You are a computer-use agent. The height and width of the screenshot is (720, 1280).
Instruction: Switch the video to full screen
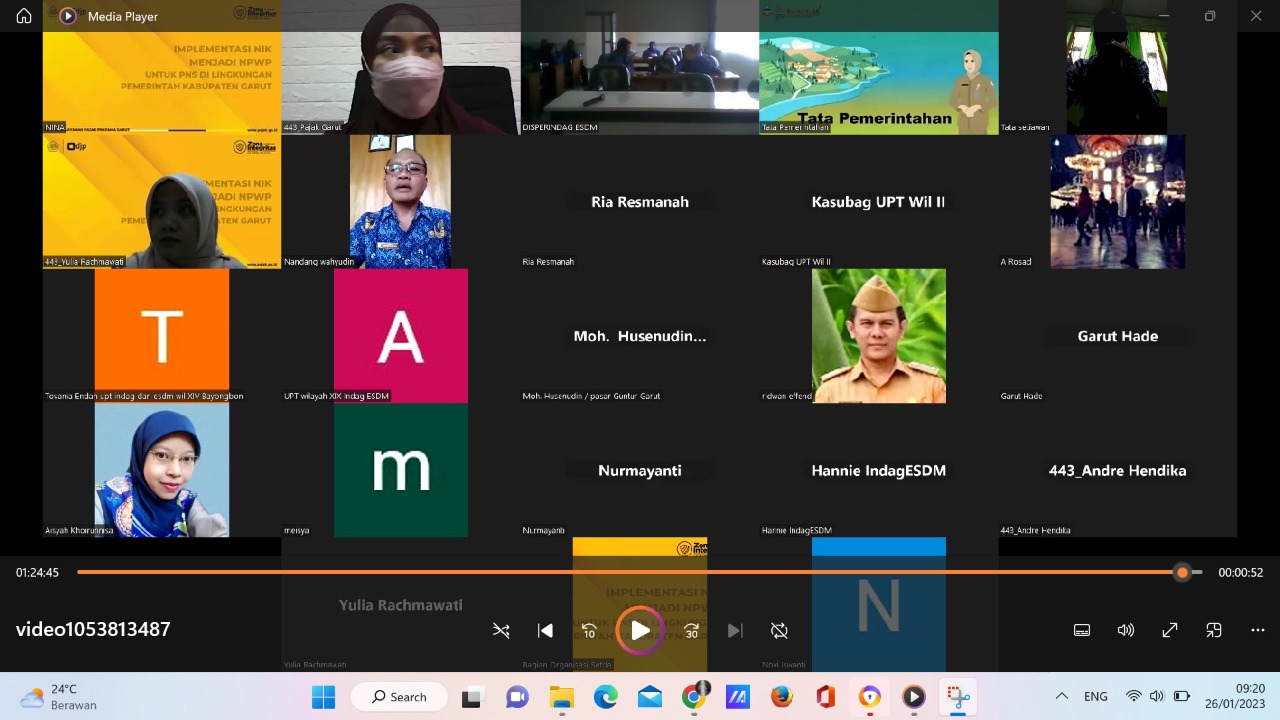tap(1169, 630)
